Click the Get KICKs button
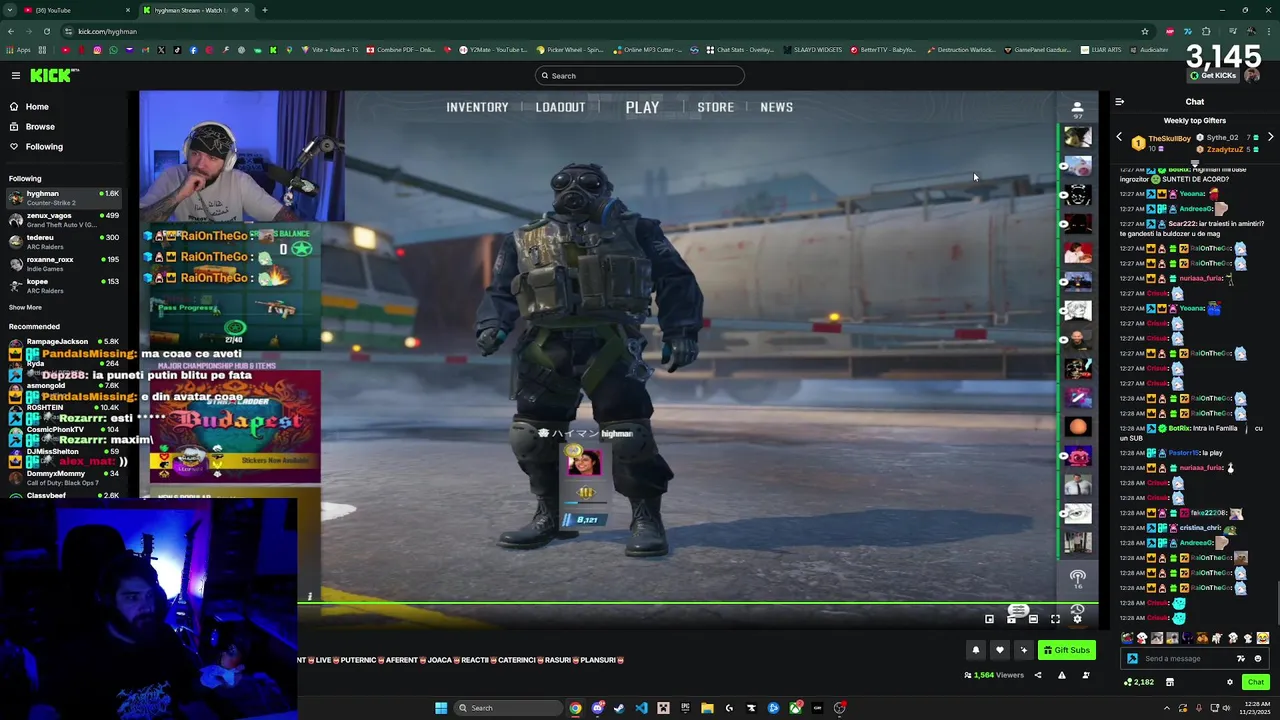The image size is (1280, 720). [x=1212, y=75]
